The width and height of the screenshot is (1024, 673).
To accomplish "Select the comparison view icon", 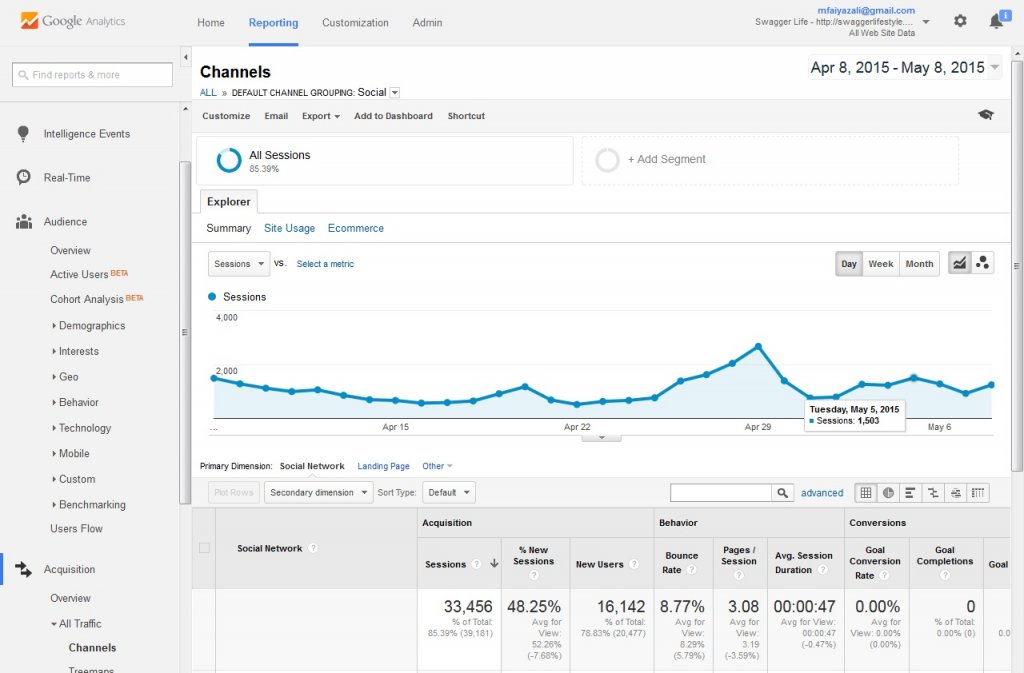I will click(x=933, y=493).
